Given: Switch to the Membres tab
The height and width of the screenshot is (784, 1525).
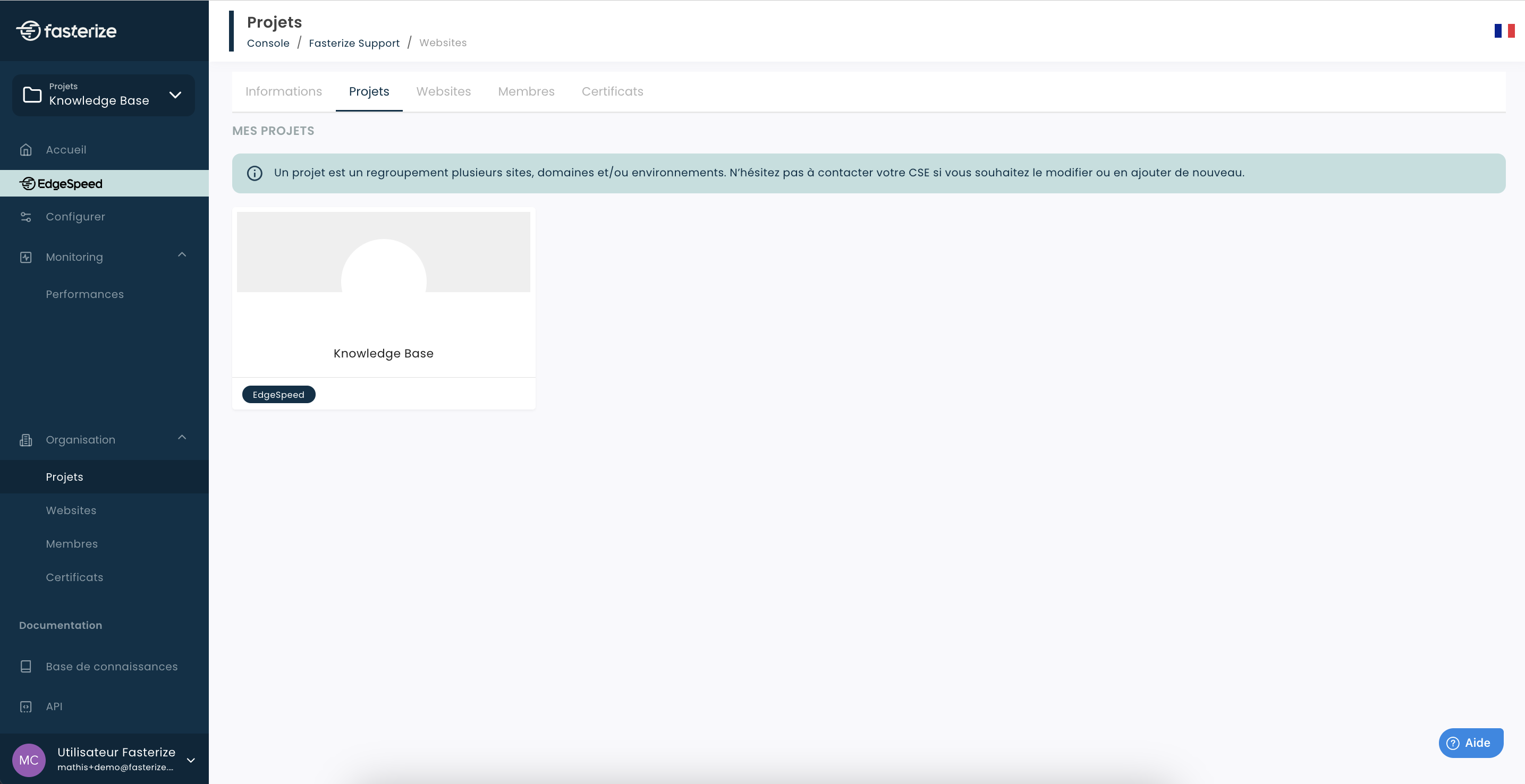Looking at the screenshot, I should [526, 92].
